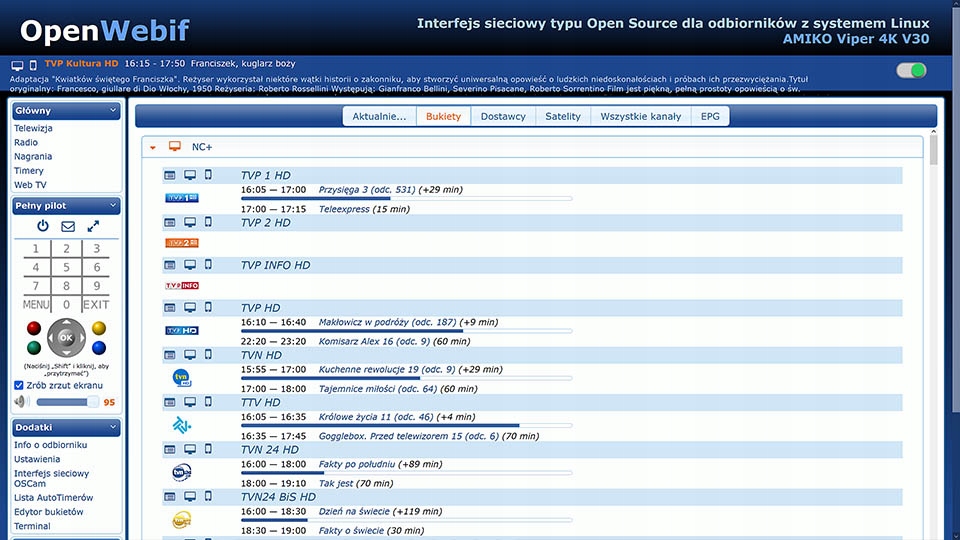Image resolution: width=960 pixels, height=540 pixels.
Task: Toggle the green switch in the top bar
Action: click(911, 70)
